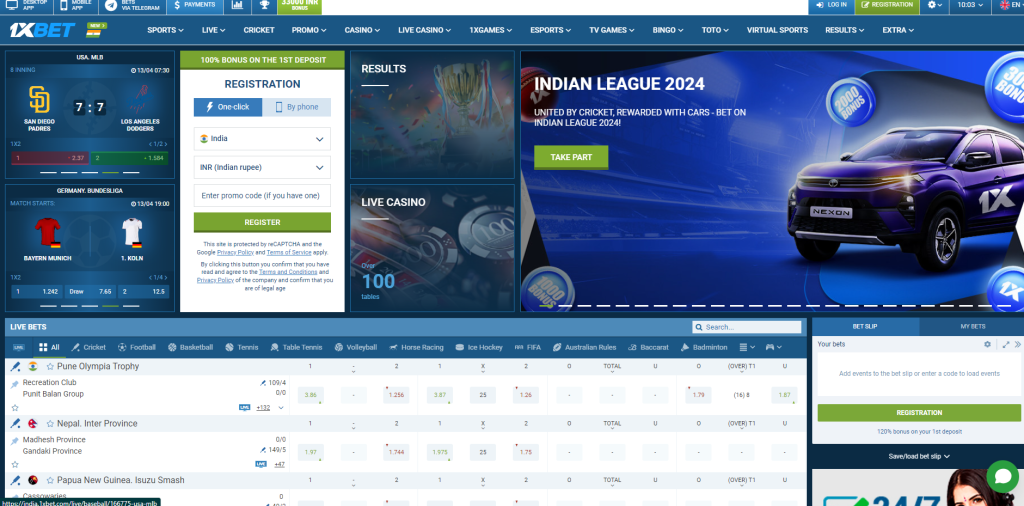The image size is (1024, 506).
Task: Filter live bets by Table Tennis
Action: pyautogui.click(x=296, y=347)
